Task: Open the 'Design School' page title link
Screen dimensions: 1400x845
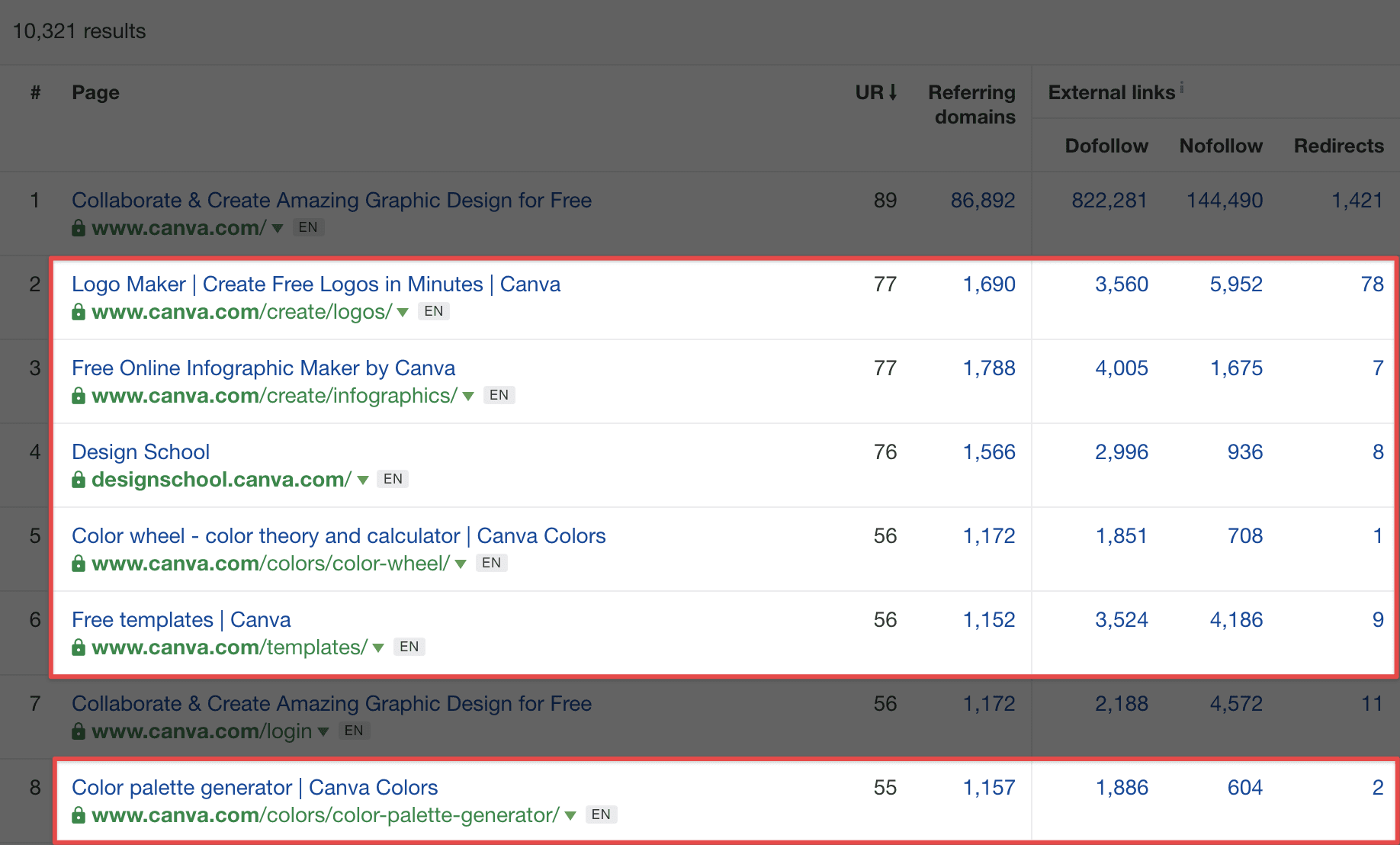Action: [x=140, y=452]
